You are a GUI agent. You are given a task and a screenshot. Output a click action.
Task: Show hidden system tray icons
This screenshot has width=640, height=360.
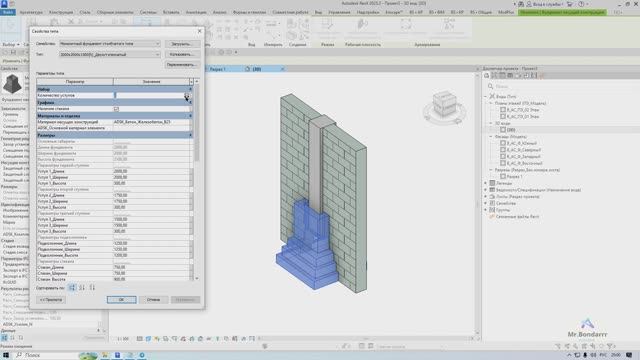pos(569,356)
